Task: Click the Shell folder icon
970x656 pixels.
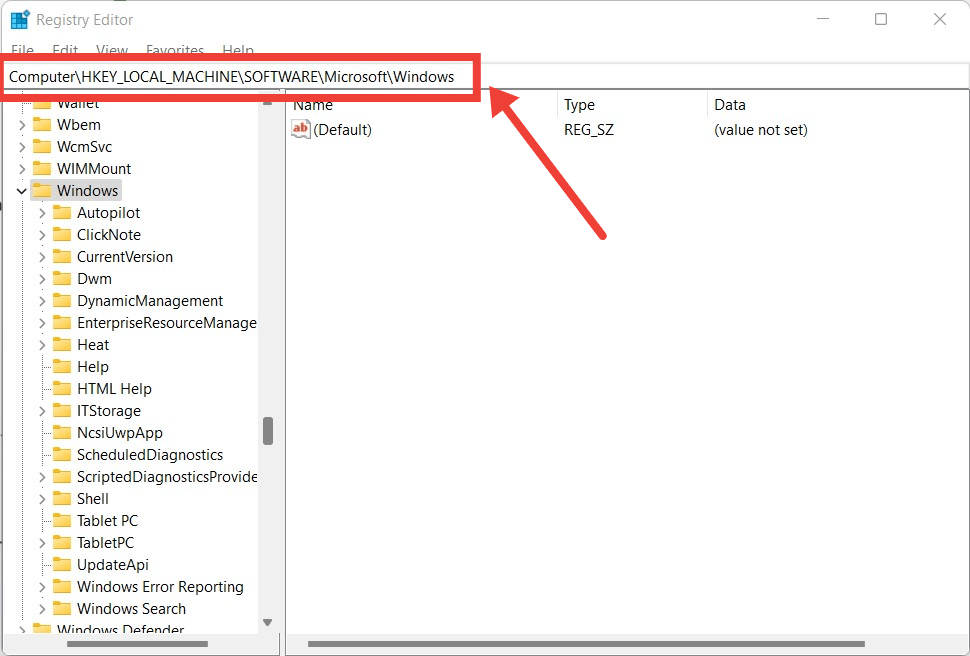Action: click(62, 499)
